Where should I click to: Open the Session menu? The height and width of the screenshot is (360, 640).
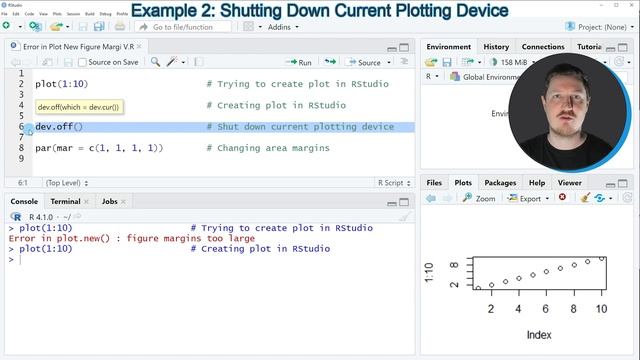pyautogui.click(x=73, y=14)
